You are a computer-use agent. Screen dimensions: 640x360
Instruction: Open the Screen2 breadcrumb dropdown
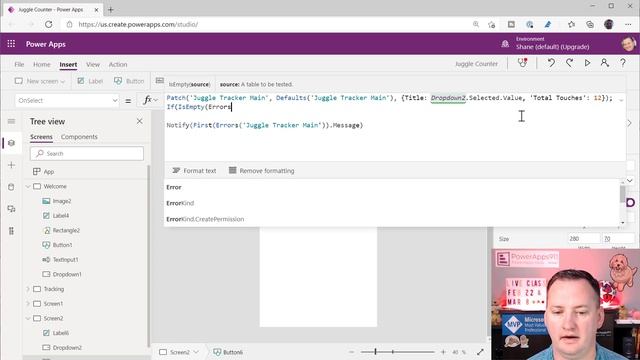196,352
